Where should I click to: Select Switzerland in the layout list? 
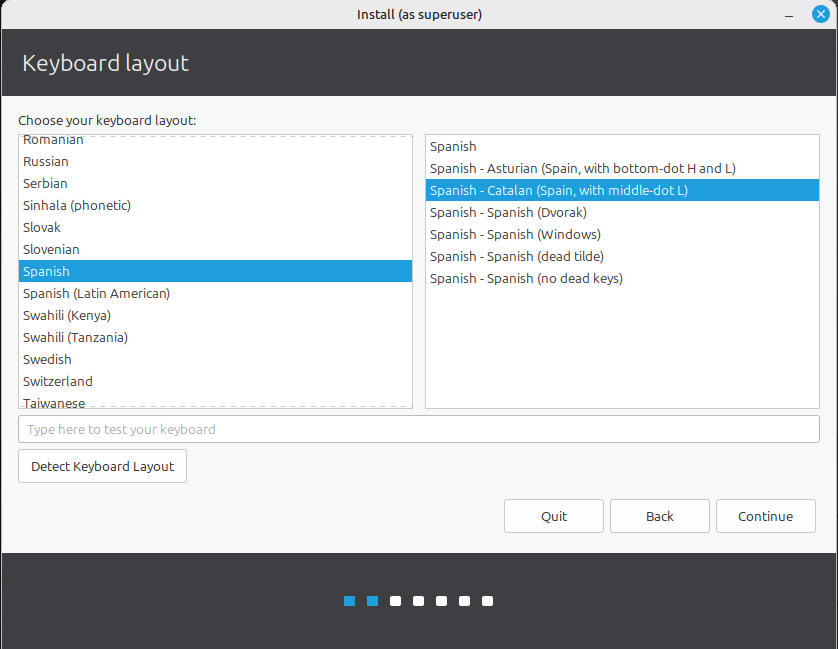(x=58, y=381)
